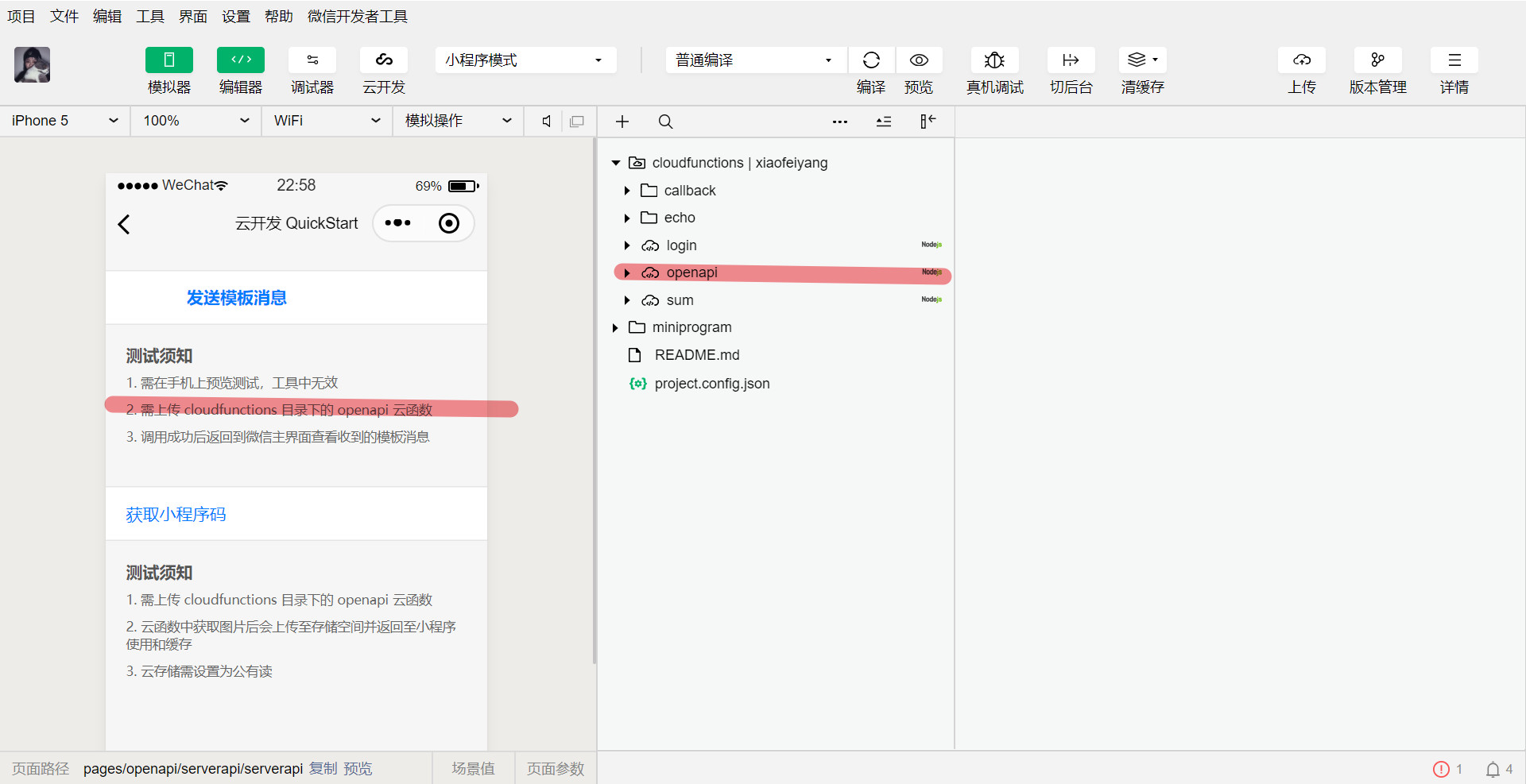The height and width of the screenshot is (784, 1526).
Task: Open the 100% zoom level dropdown
Action: click(x=196, y=121)
